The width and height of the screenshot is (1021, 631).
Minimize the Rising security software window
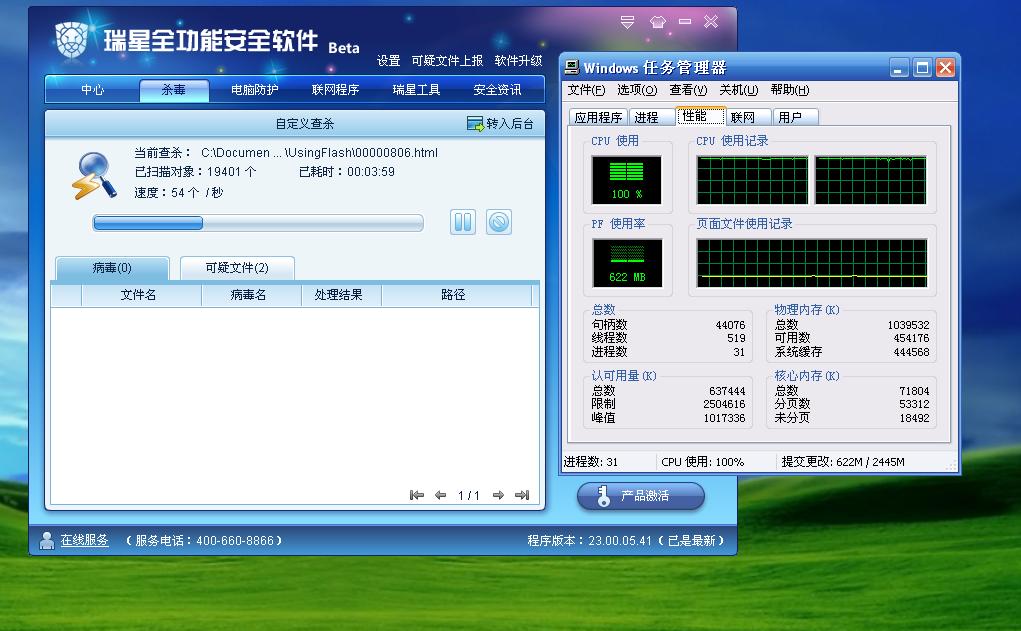coord(685,21)
